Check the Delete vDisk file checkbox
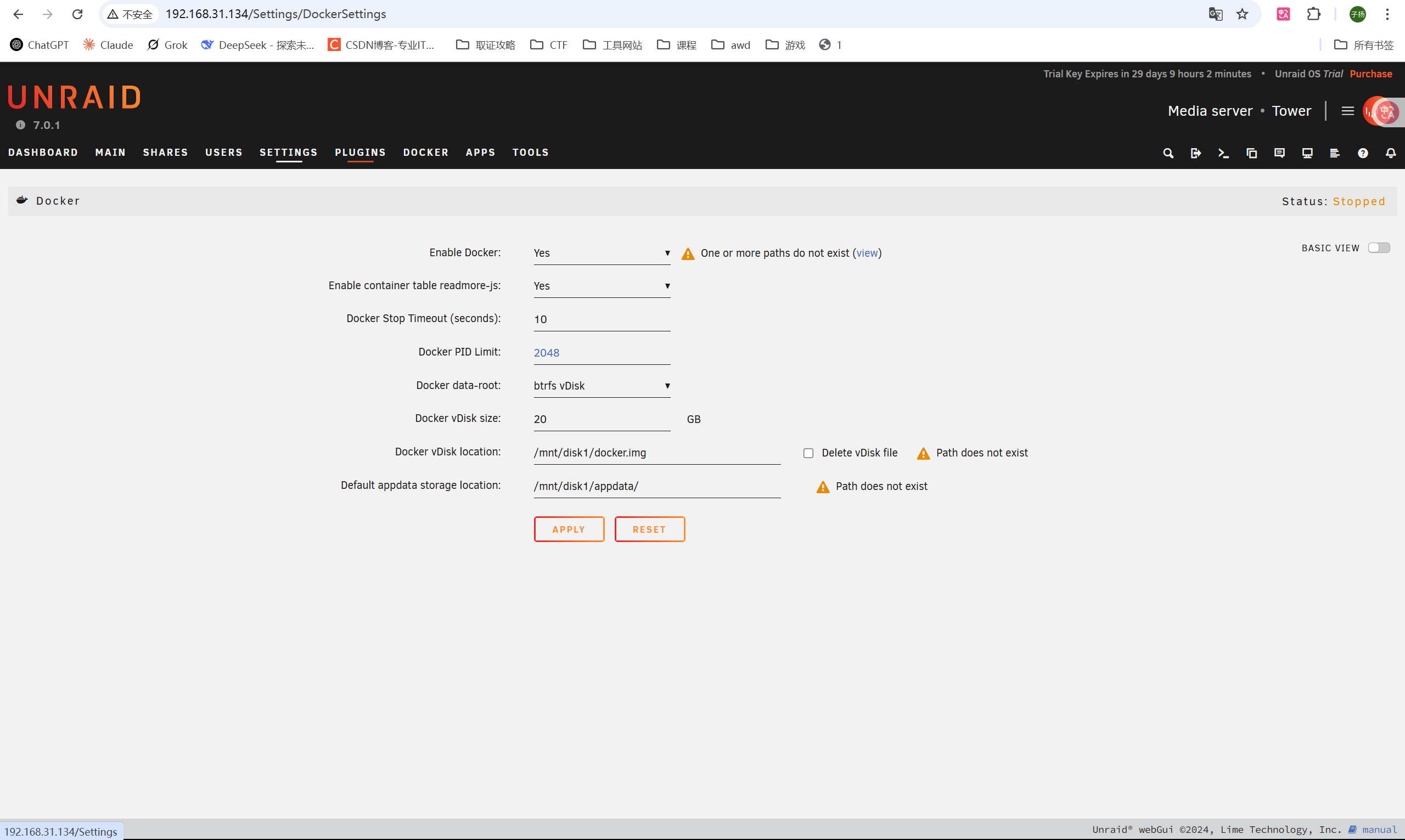The width and height of the screenshot is (1405, 840). pyautogui.click(x=808, y=453)
